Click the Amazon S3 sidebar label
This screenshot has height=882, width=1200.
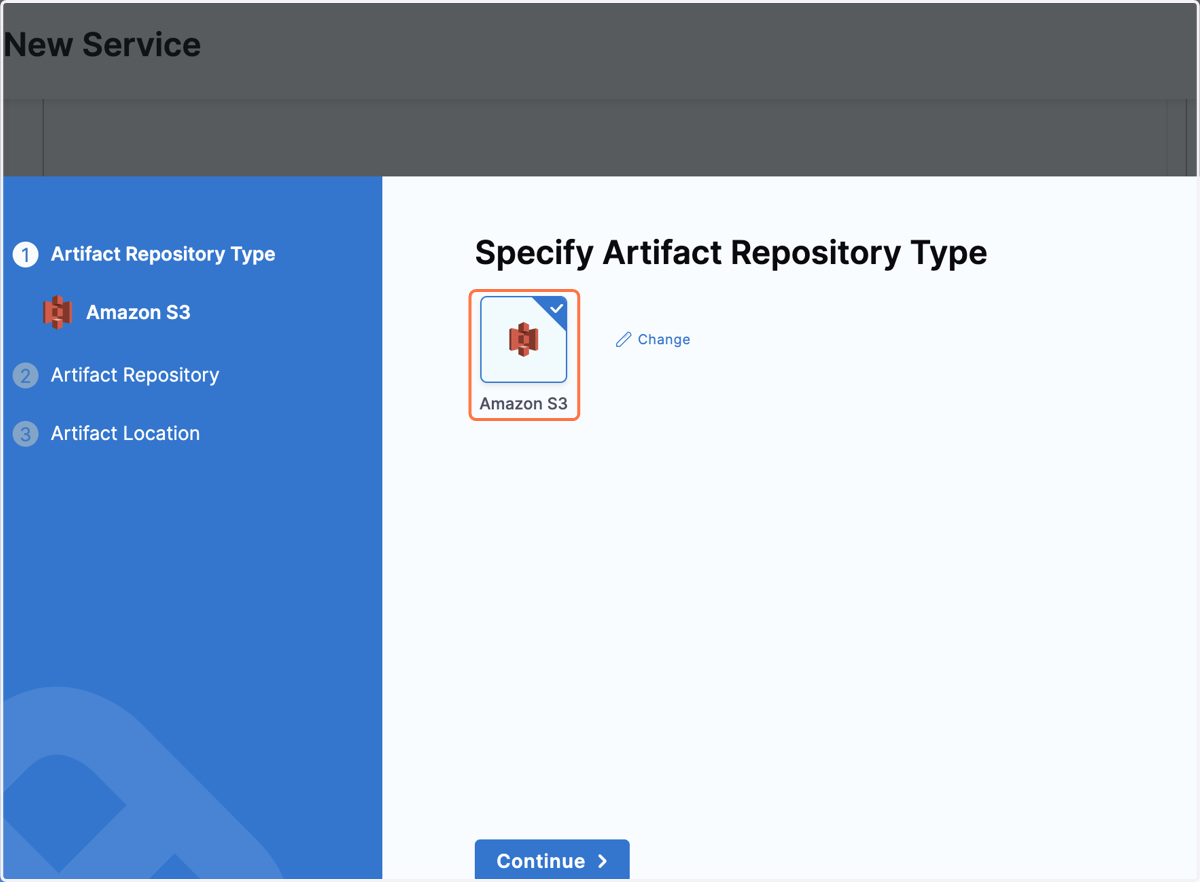138,312
